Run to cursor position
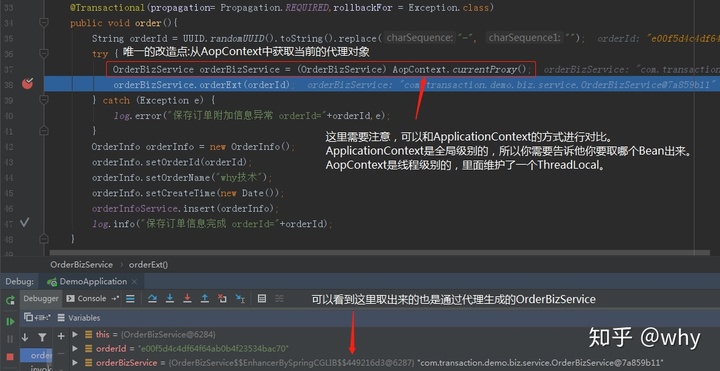 click(x=240, y=299)
